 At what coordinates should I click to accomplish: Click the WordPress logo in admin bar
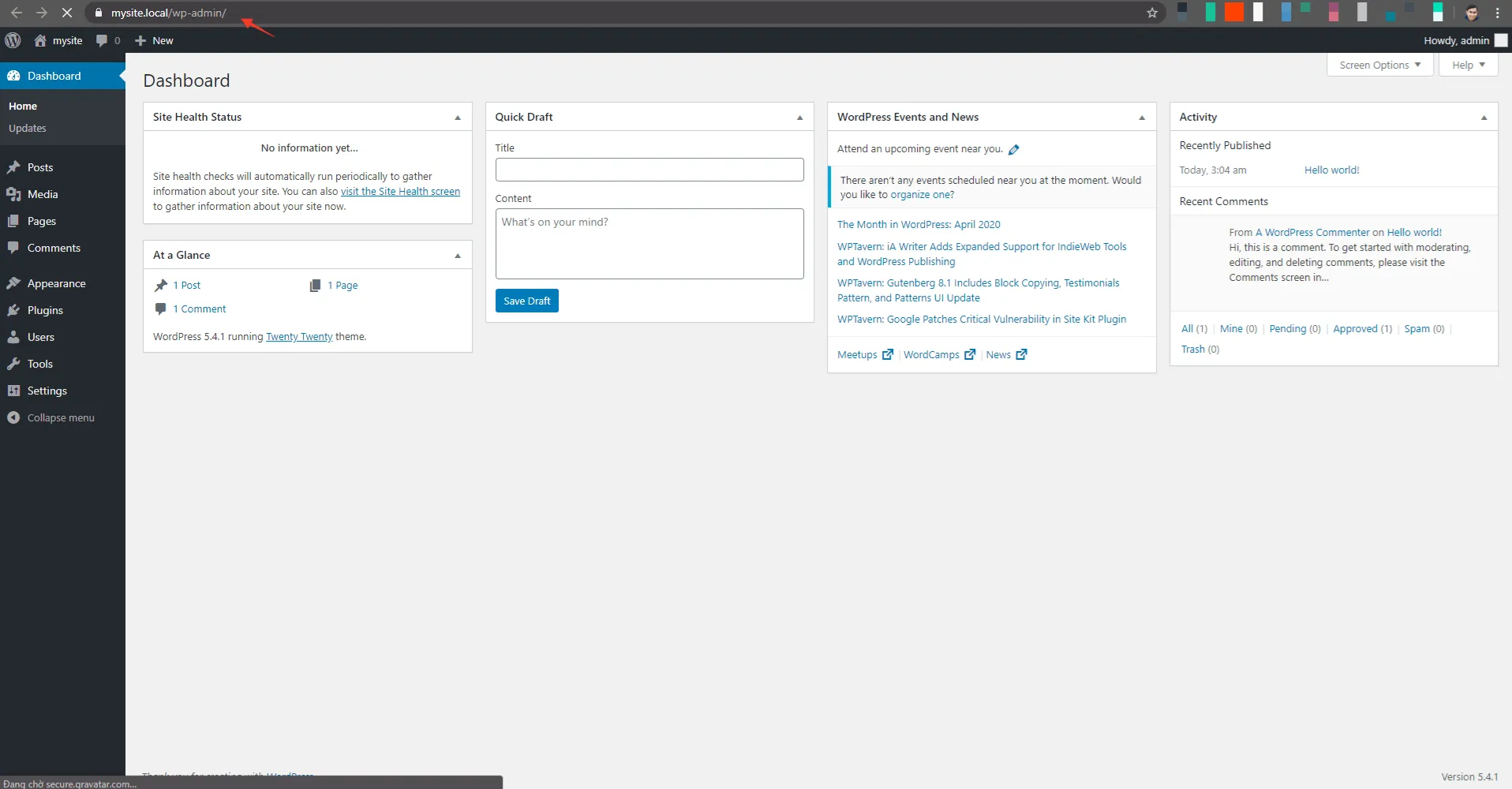click(x=13, y=40)
